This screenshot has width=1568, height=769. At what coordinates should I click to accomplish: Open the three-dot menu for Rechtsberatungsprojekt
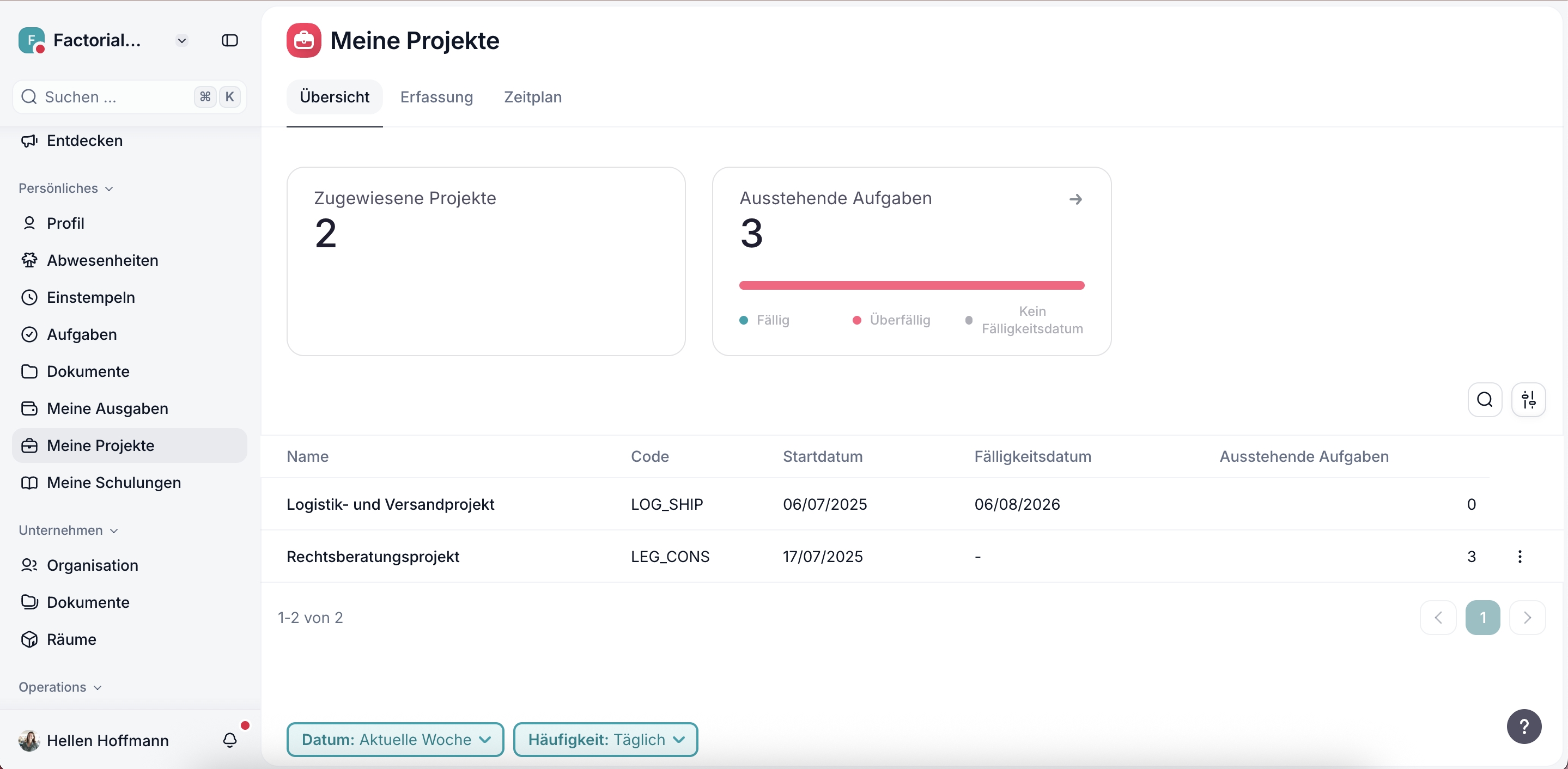(x=1520, y=557)
